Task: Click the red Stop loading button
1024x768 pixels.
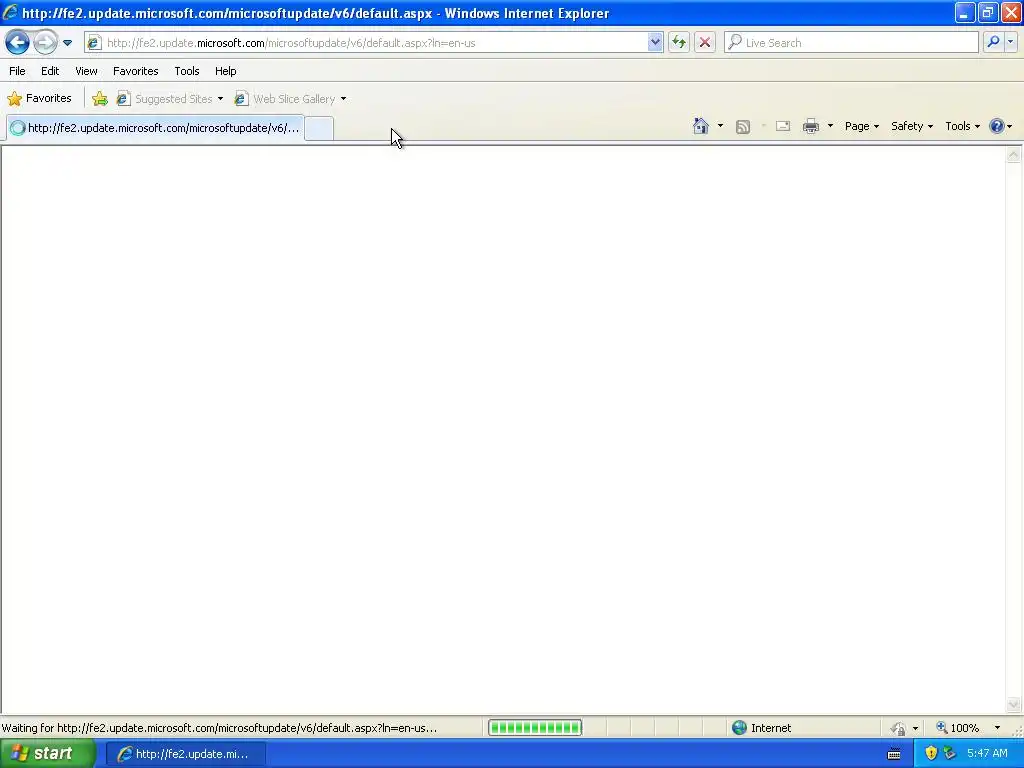Action: [x=705, y=43]
